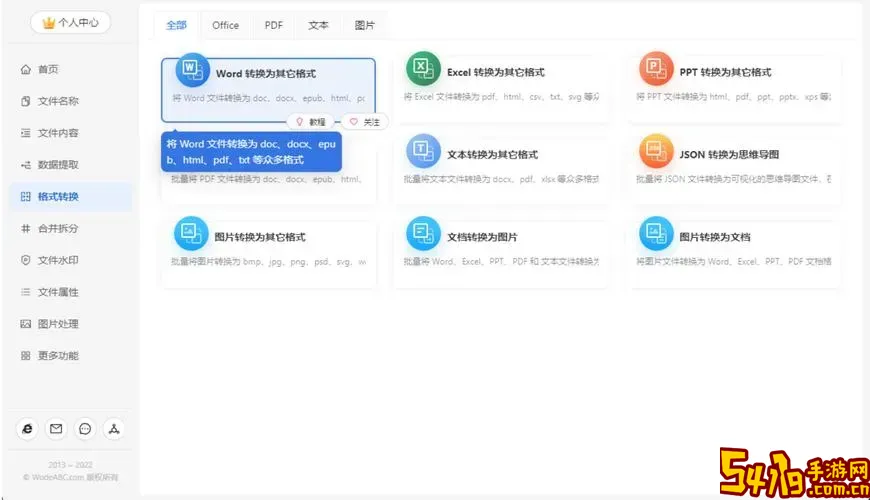
Task: Open the chat bubble icon
Action: [x=85, y=428]
